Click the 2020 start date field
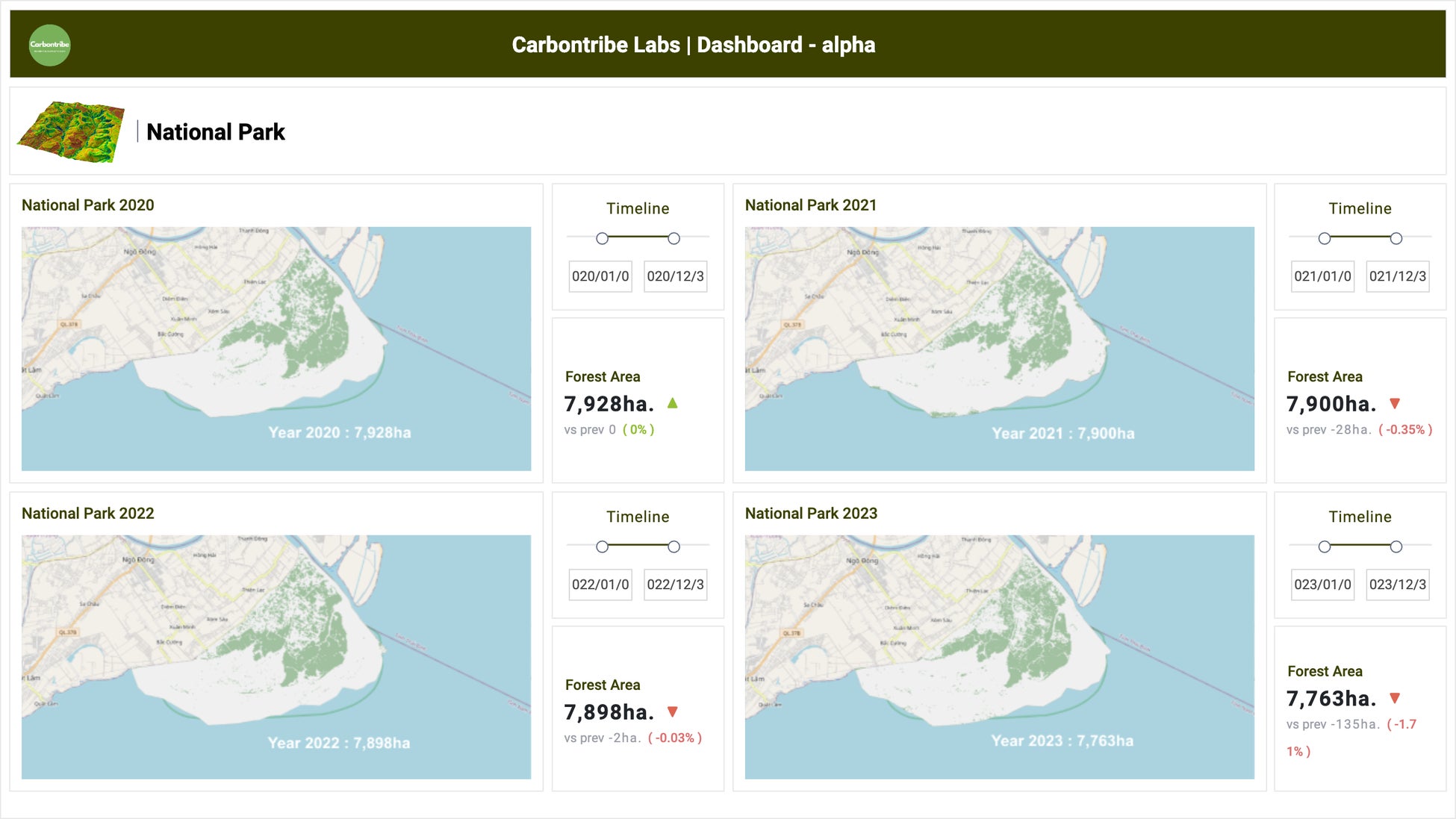The width and height of the screenshot is (1456, 819). tap(600, 276)
